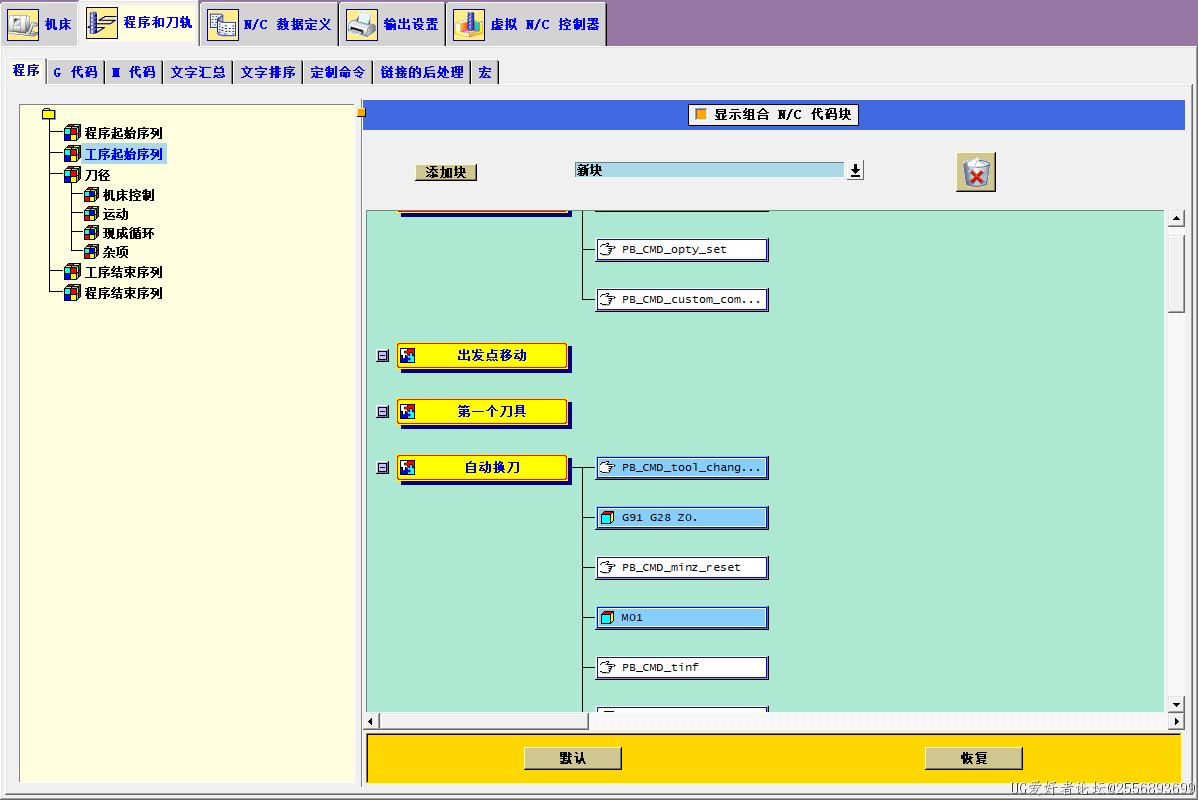The height and width of the screenshot is (800, 1198).
Task: Click the vertical scrollbar thumb
Action: [x=1176, y=274]
